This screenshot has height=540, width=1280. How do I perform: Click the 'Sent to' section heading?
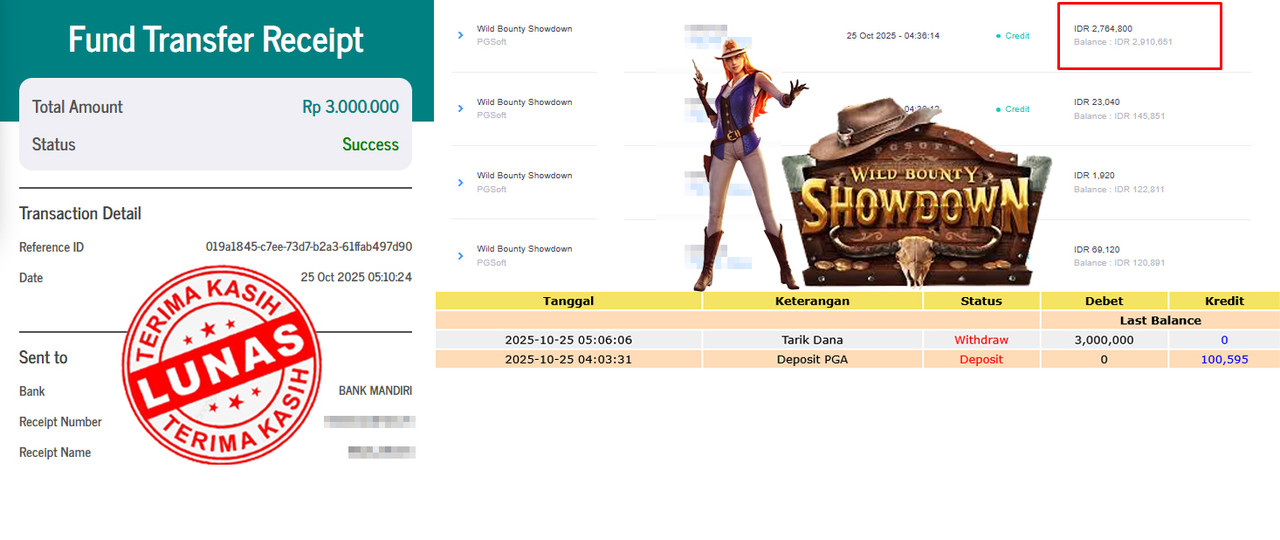43,357
